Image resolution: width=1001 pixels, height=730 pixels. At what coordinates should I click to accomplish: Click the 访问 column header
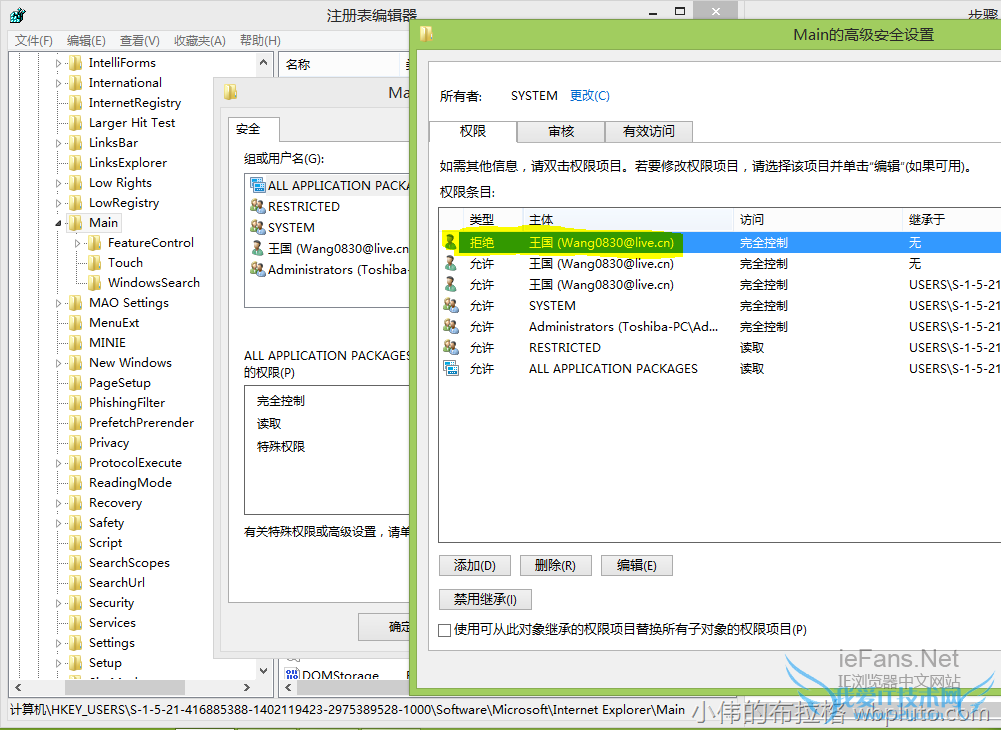818,220
